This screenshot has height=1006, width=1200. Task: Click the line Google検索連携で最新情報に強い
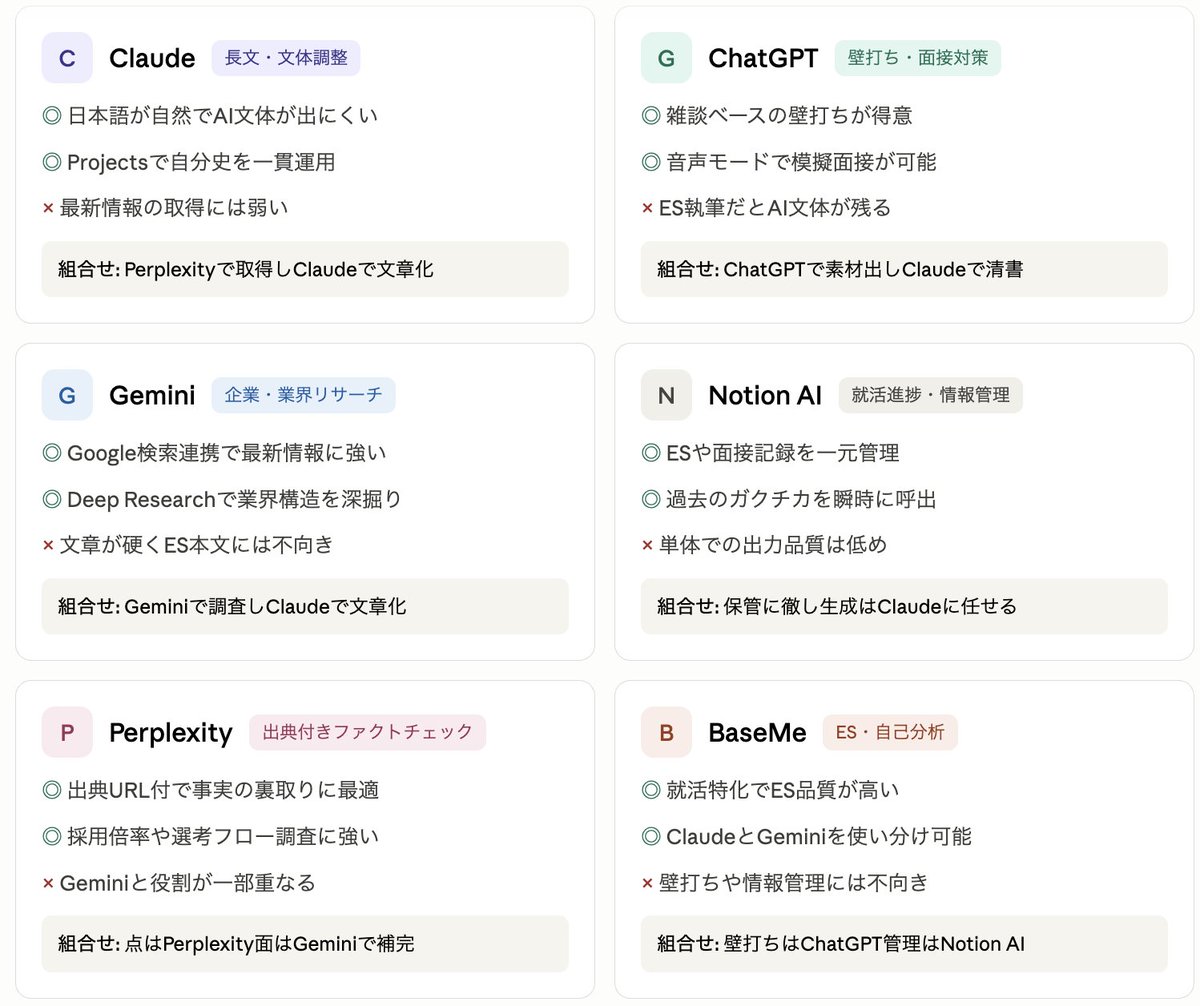tap(215, 453)
